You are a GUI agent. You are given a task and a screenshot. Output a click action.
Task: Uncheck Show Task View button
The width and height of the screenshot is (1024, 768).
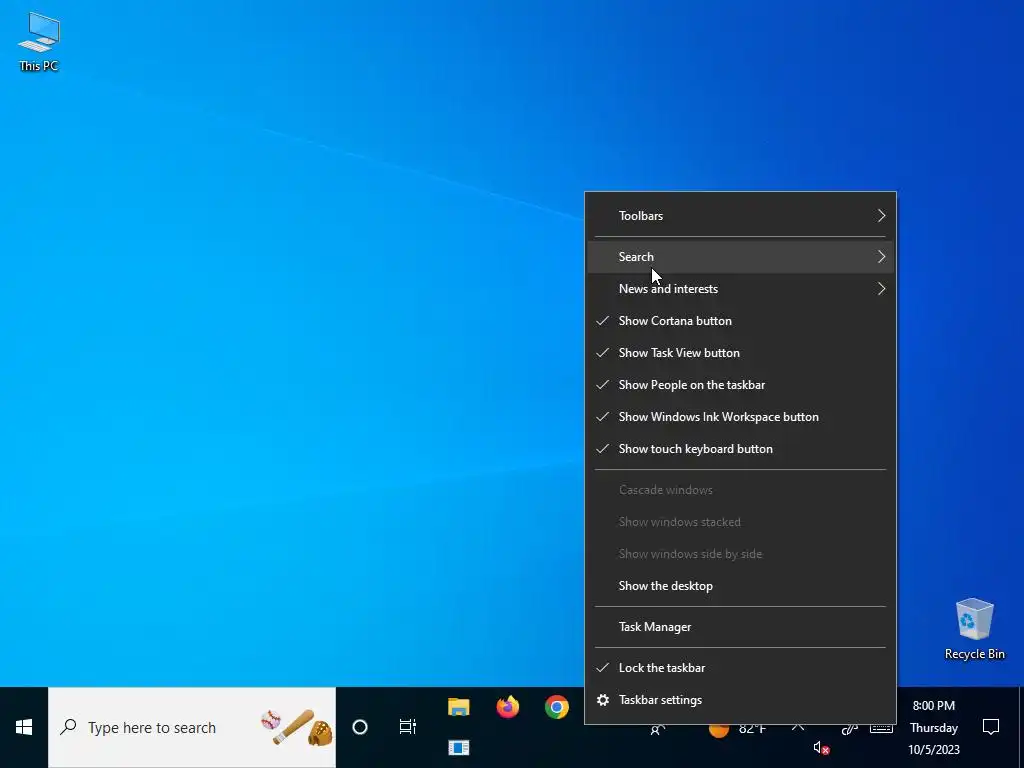[x=741, y=353]
